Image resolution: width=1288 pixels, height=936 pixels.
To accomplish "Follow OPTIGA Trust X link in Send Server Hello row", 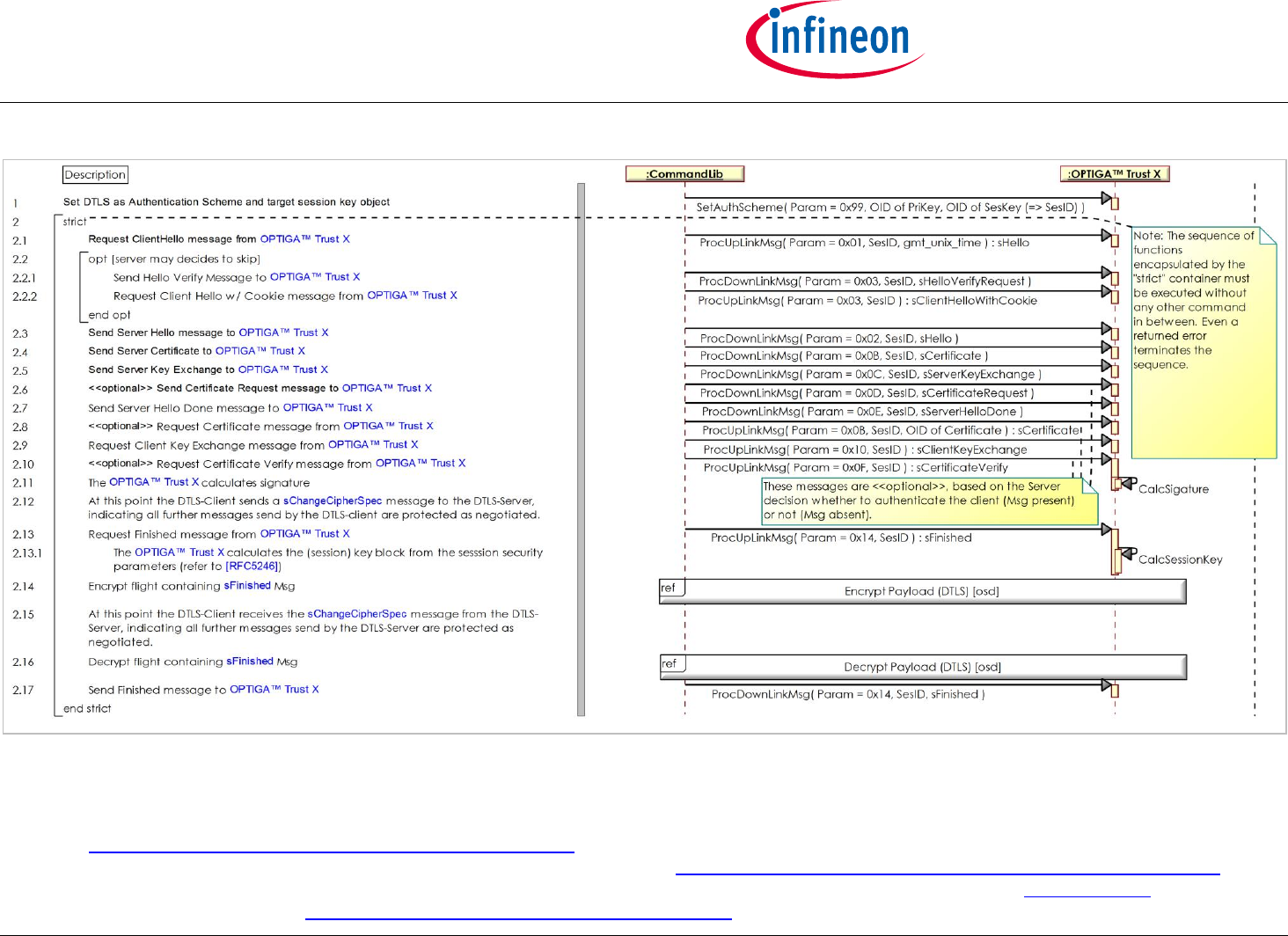I will click(x=283, y=333).
